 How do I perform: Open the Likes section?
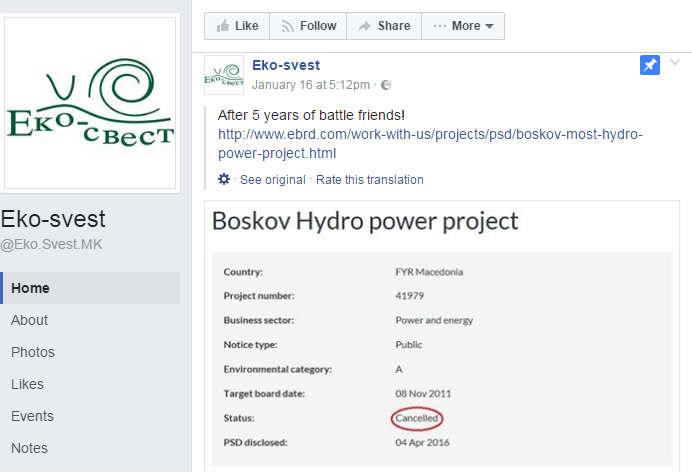[27, 384]
